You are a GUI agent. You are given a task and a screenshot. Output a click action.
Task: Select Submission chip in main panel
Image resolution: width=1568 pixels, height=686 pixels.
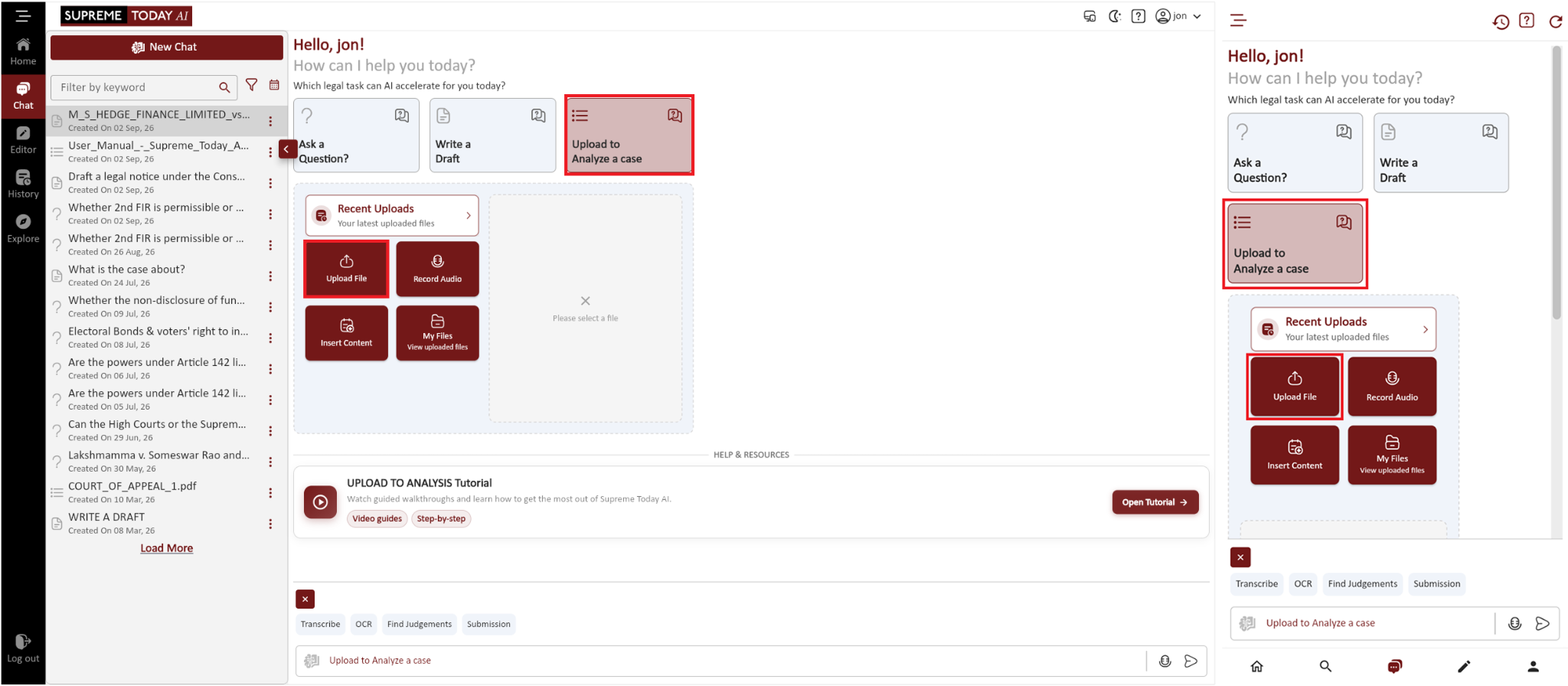pyautogui.click(x=488, y=624)
